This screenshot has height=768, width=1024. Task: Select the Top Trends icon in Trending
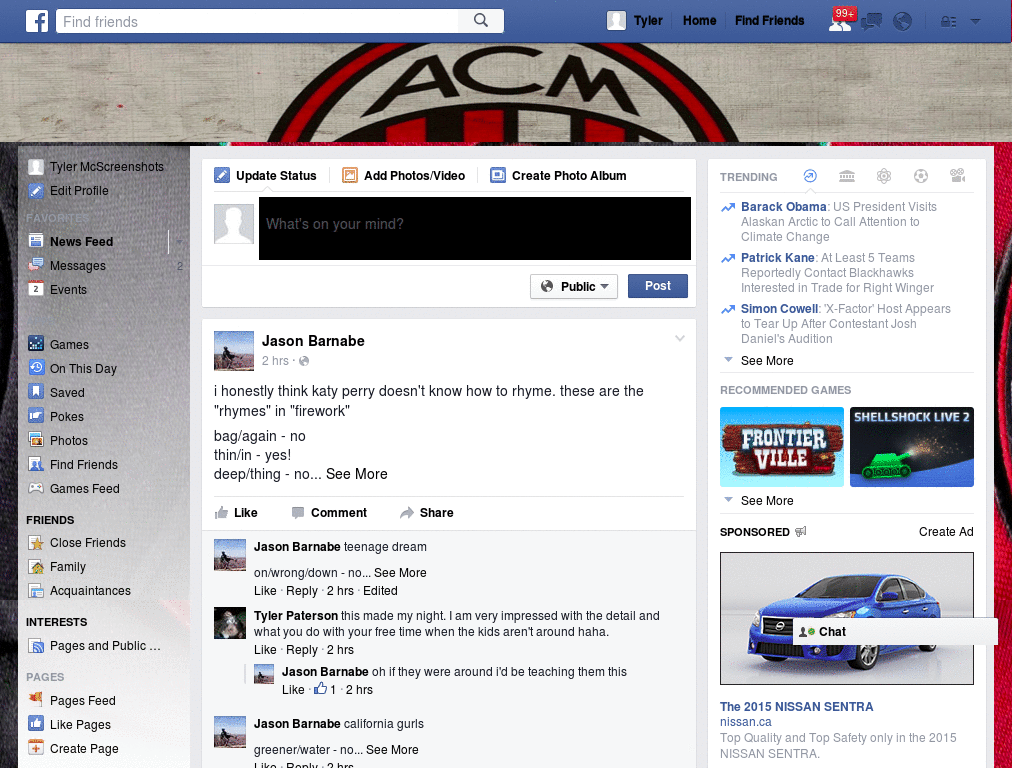(x=810, y=176)
